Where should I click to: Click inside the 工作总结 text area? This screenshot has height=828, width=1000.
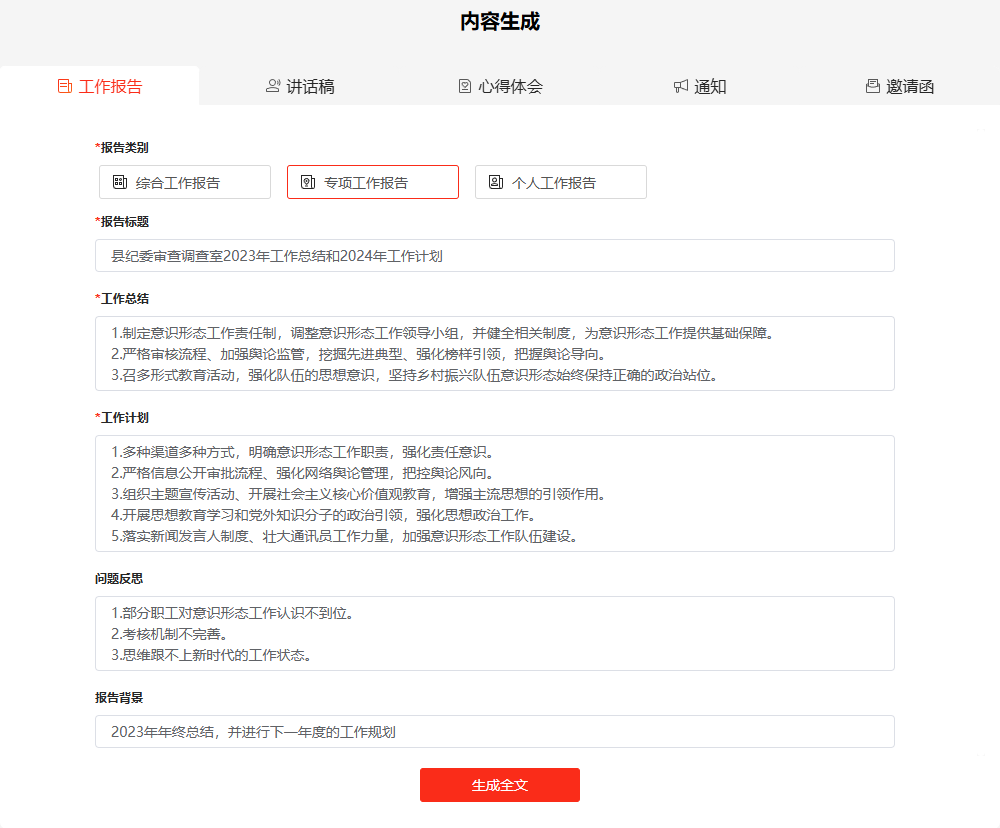(495, 353)
